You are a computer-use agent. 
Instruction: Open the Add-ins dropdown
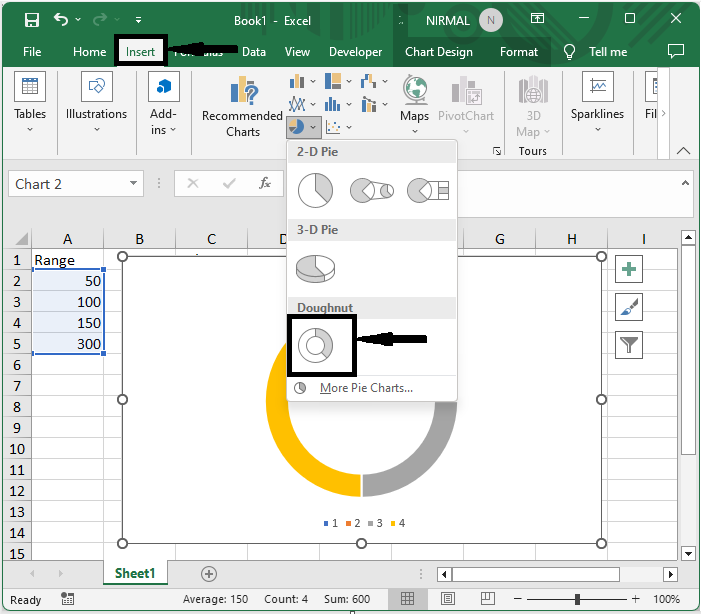pyautogui.click(x=163, y=103)
